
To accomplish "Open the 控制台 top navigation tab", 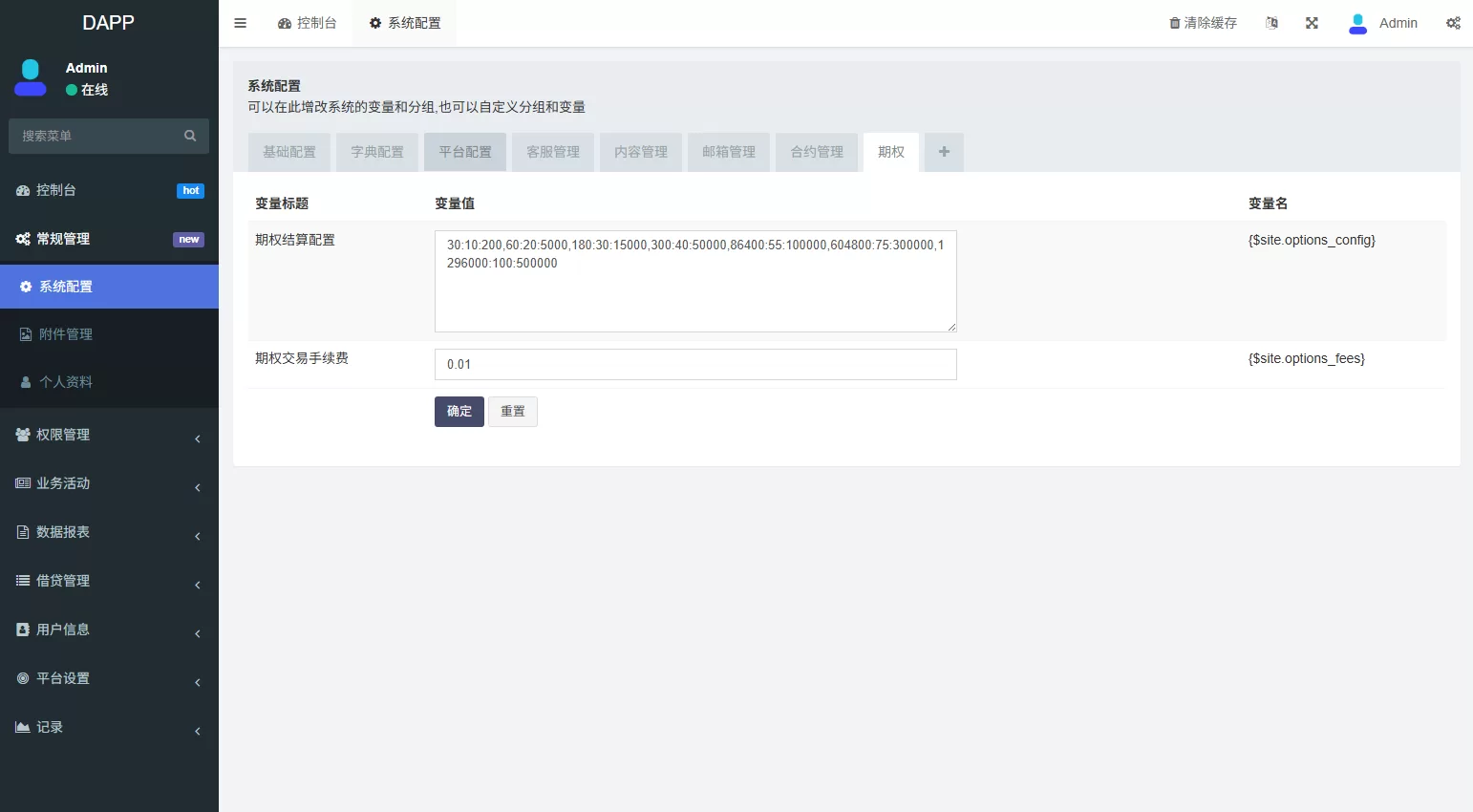I will (x=308, y=23).
